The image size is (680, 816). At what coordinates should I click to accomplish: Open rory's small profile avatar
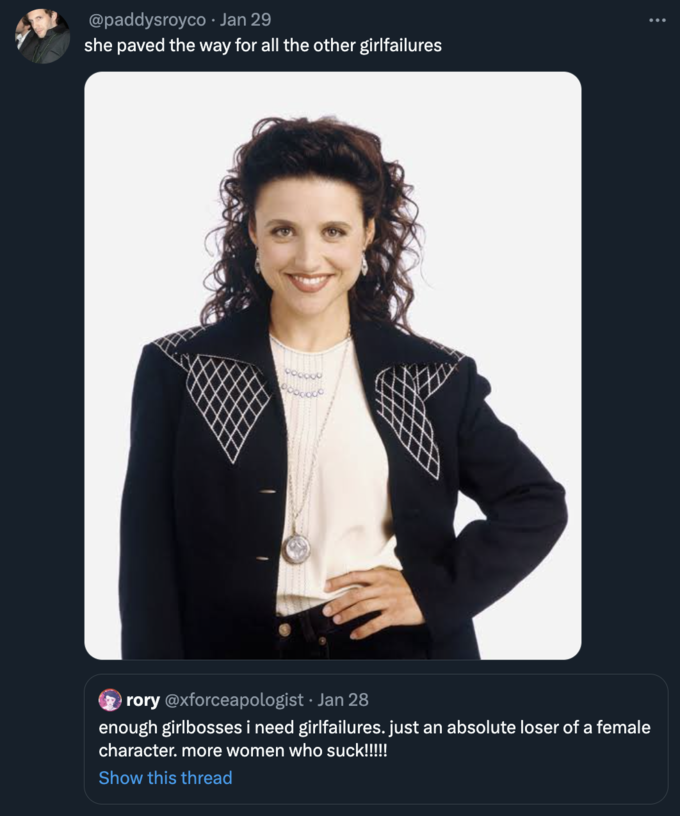110,700
